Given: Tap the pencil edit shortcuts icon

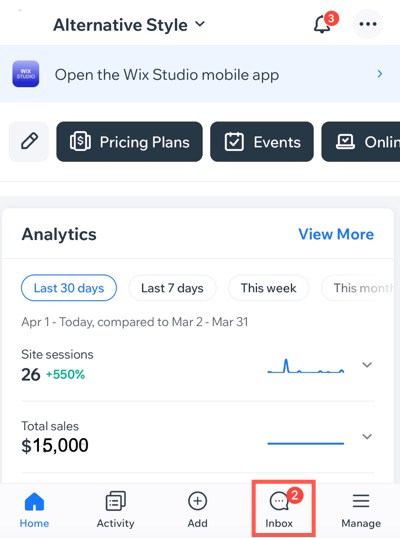Looking at the screenshot, I should (29, 141).
